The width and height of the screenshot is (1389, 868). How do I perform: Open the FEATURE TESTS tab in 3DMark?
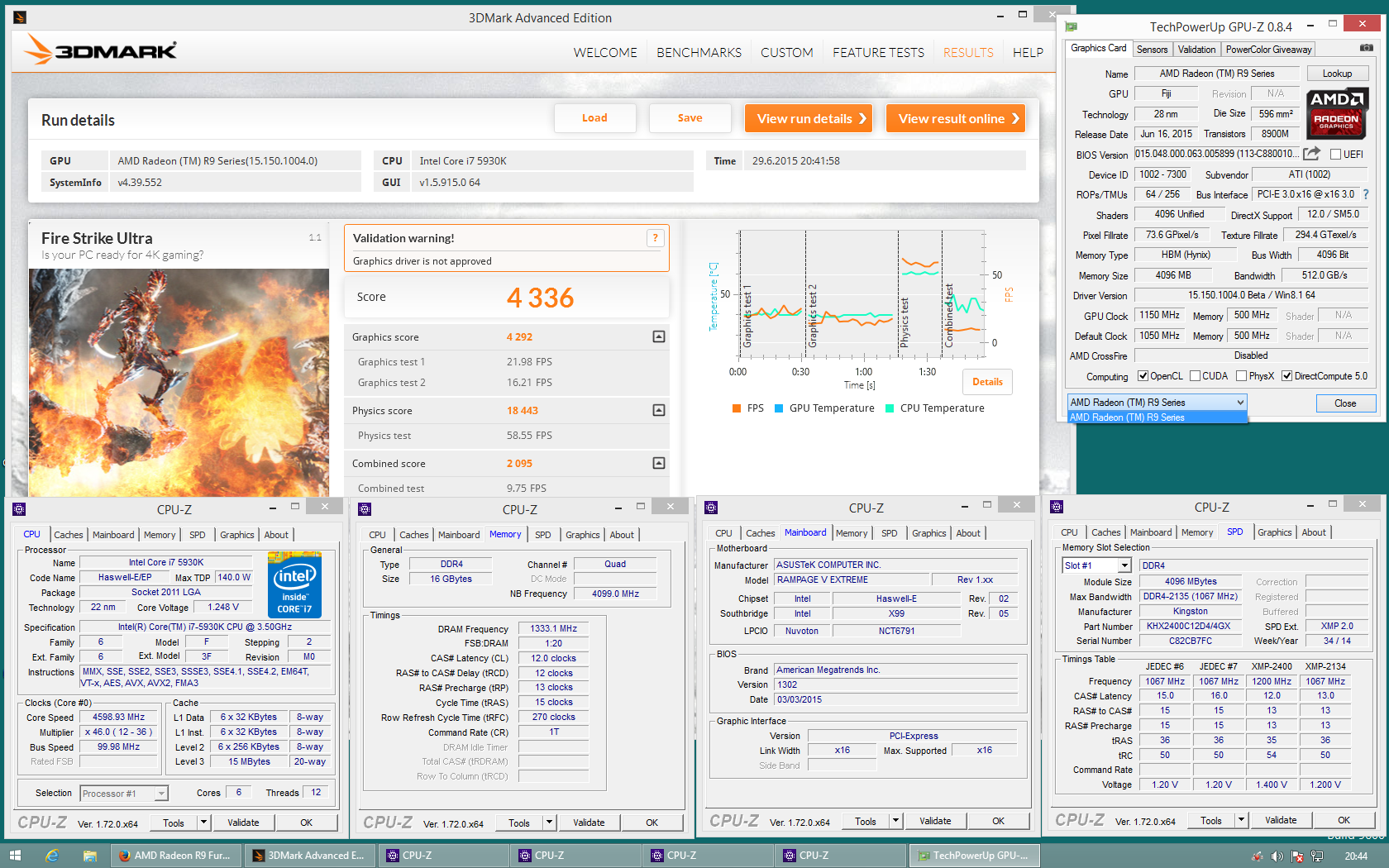[x=878, y=52]
